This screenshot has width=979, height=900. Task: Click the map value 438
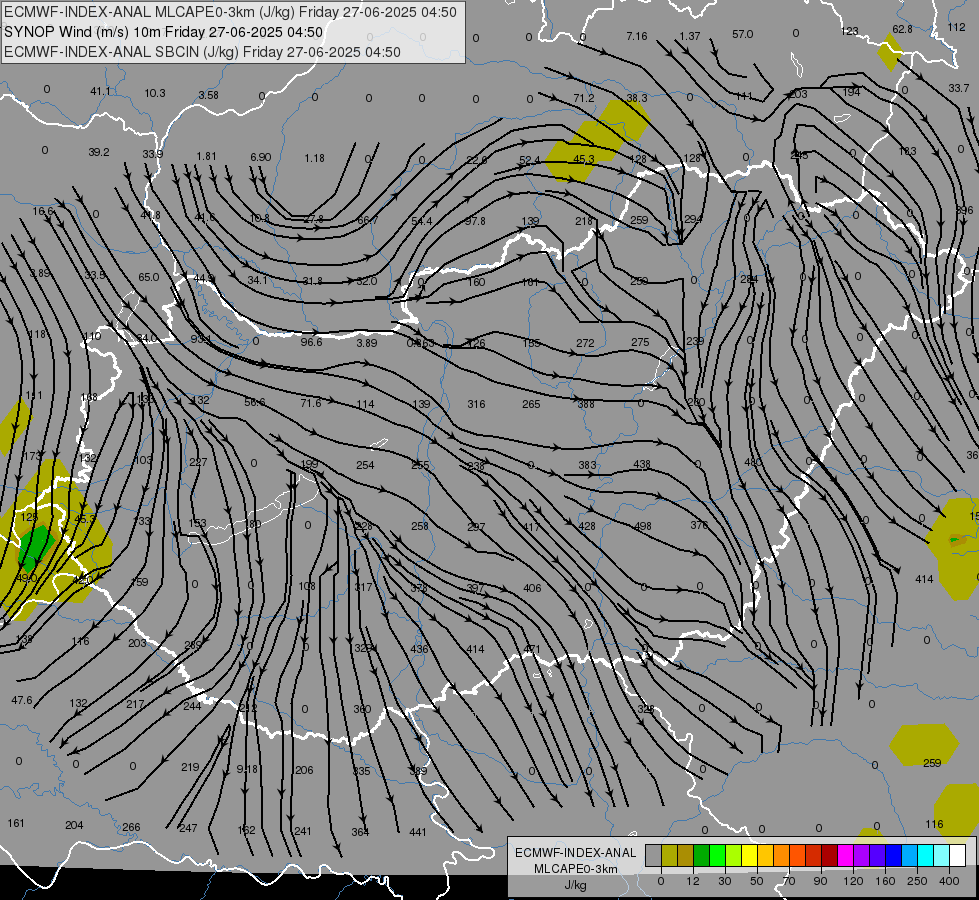point(642,464)
